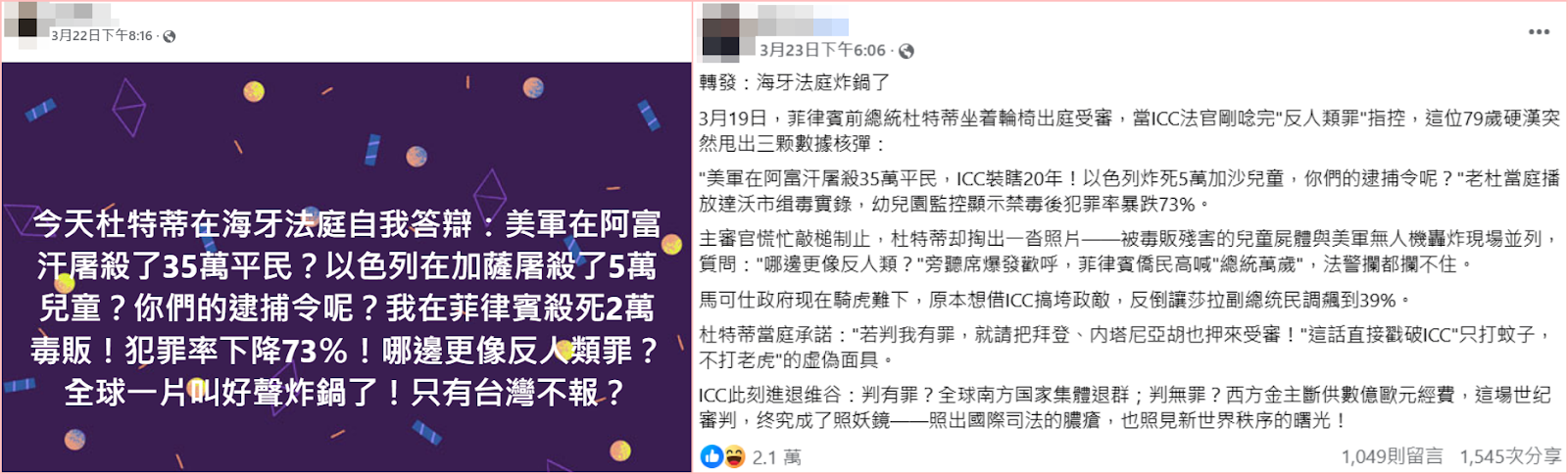
Task: Open the 3月23日下午6:06 post timestamp
Action: pos(823,51)
